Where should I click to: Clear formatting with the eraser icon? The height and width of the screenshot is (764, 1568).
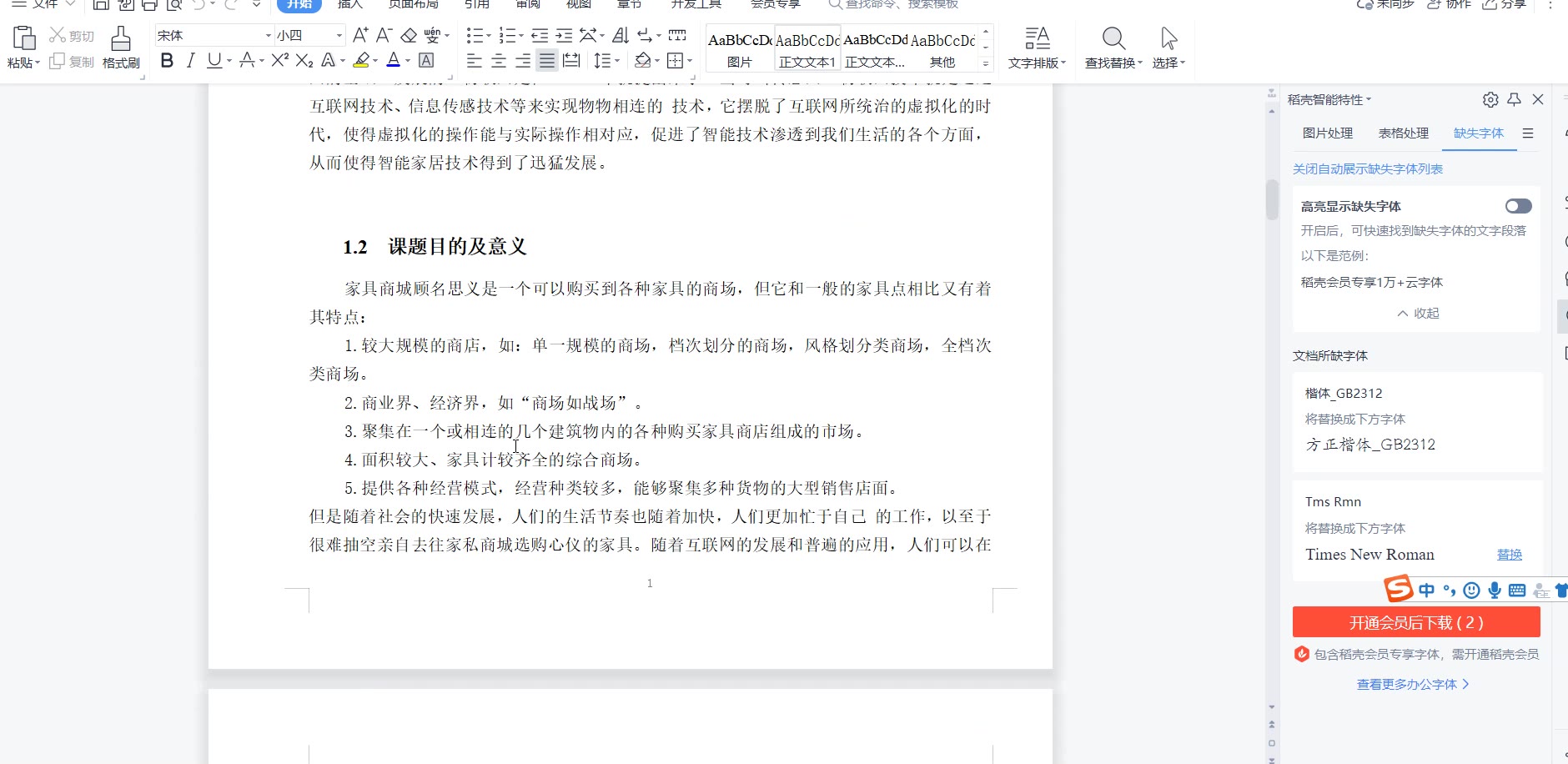point(409,35)
